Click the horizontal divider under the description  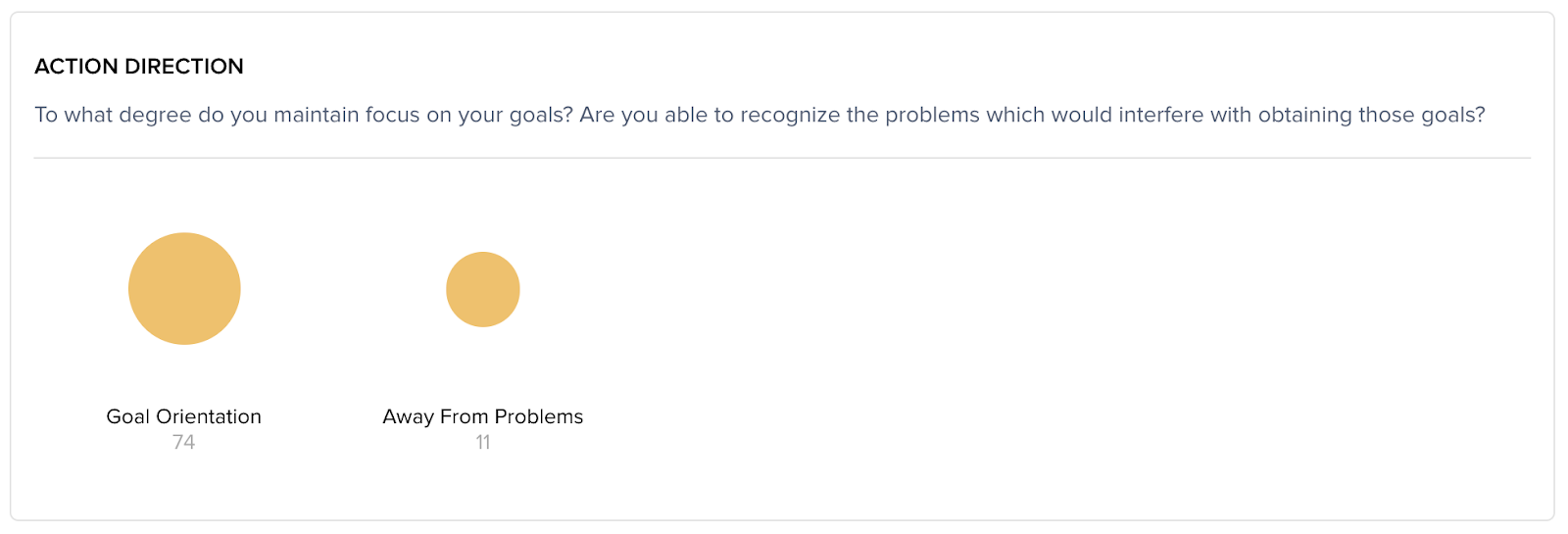(782, 158)
